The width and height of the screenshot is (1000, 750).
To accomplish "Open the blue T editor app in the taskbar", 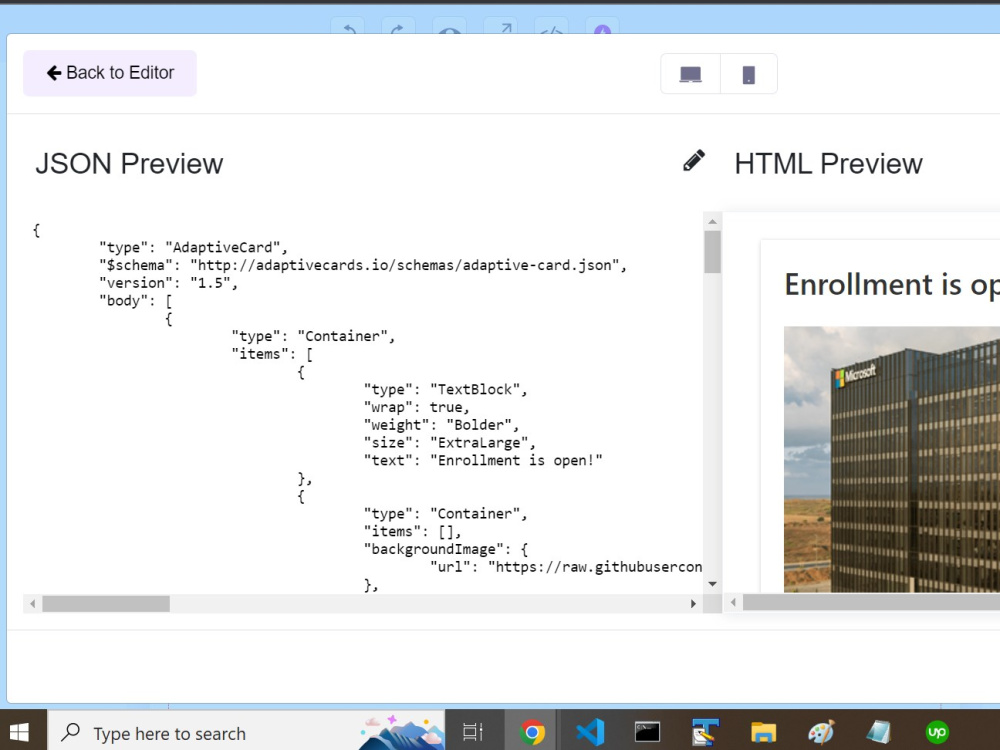I will pyautogui.click(x=705, y=732).
